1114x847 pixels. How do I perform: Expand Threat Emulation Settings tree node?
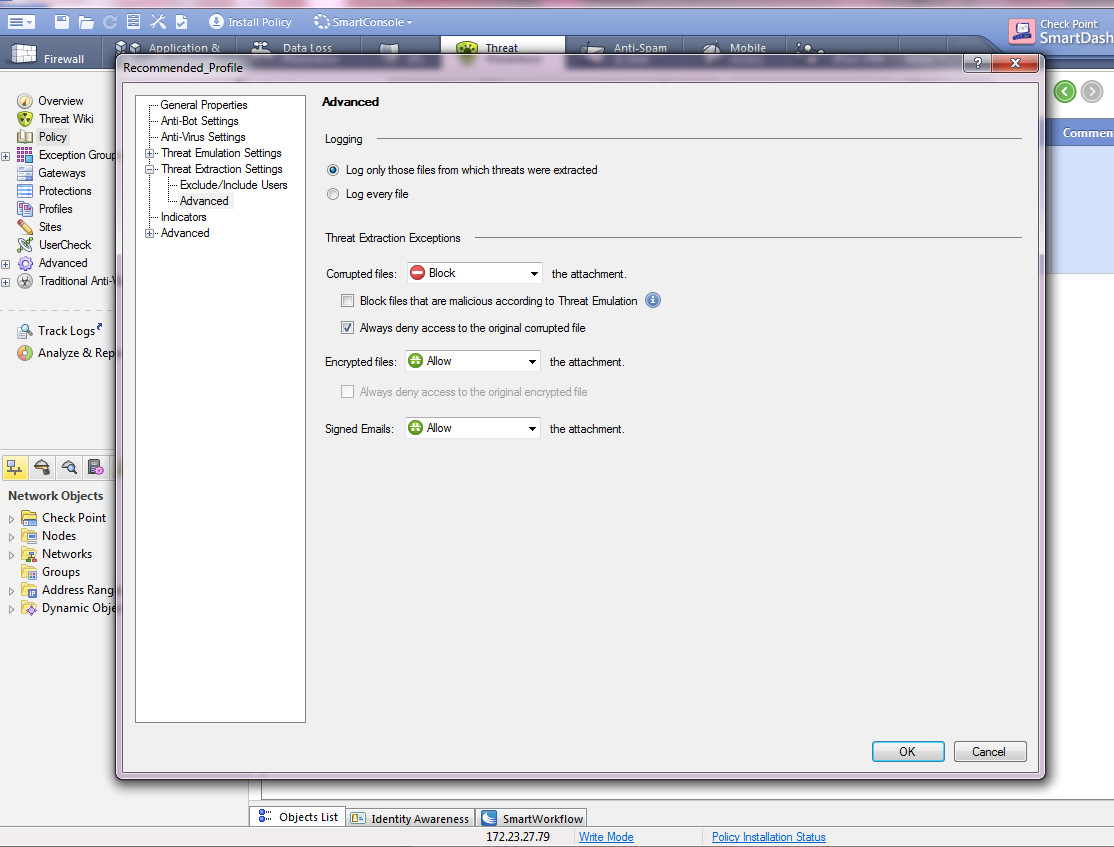click(x=149, y=153)
